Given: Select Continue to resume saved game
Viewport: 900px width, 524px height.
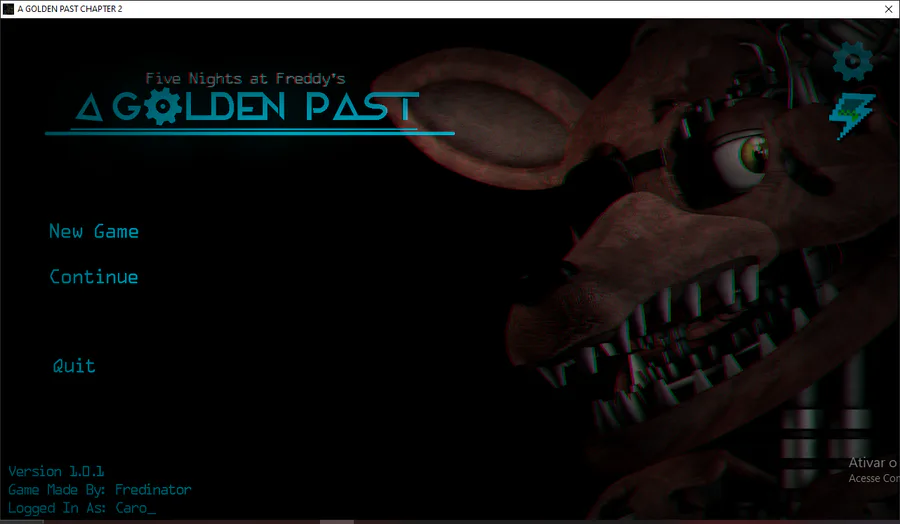Looking at the screenshot, I should tap(94, 277).
